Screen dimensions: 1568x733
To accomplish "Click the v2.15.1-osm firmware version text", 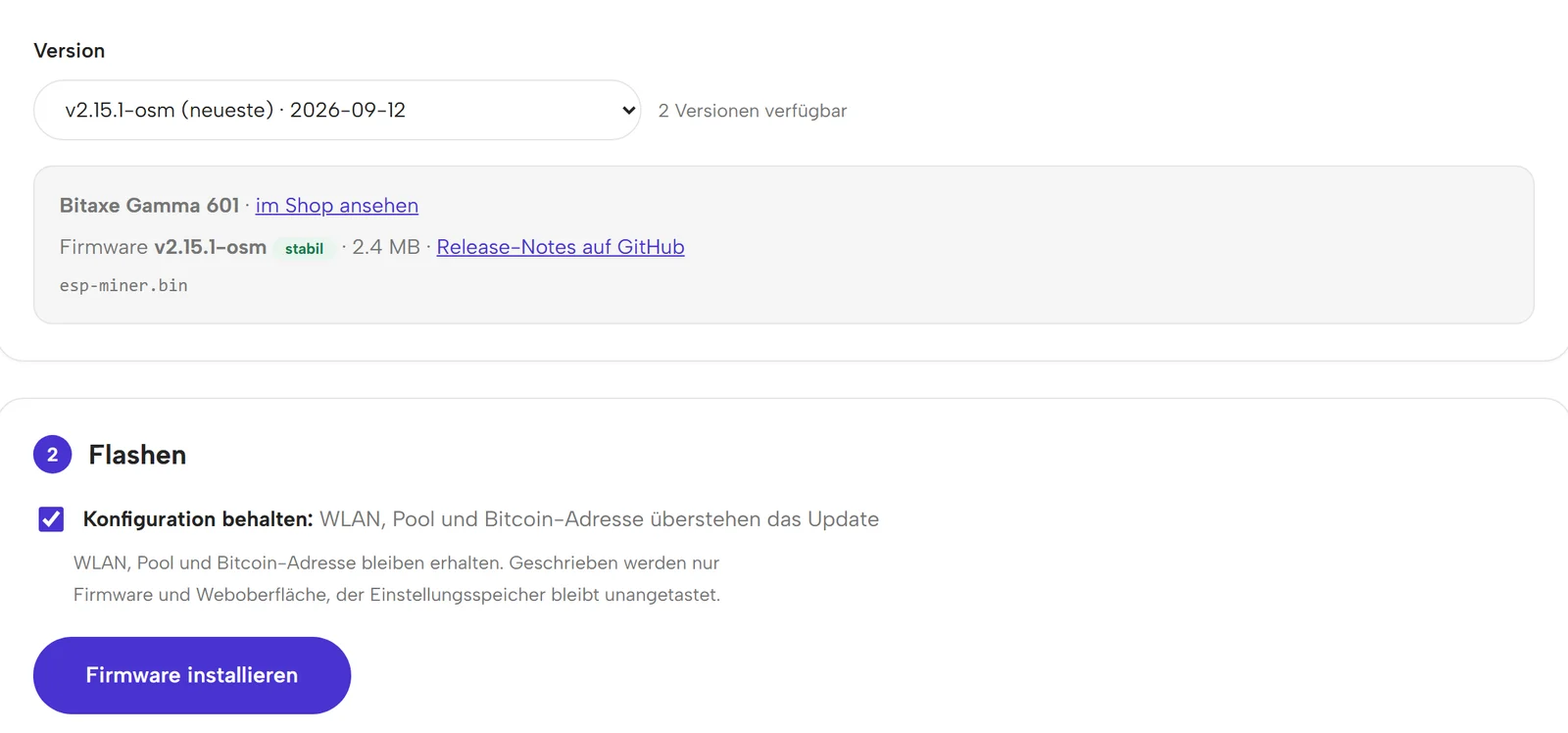I will pyautogui.click(x=211, y=247).
